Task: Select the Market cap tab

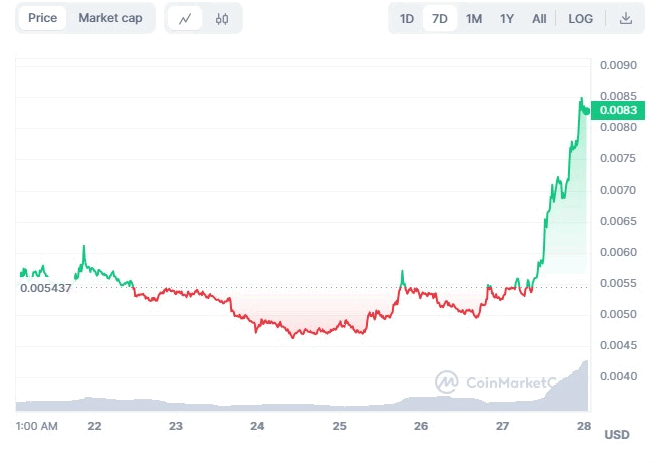Action: pos(110,18)
